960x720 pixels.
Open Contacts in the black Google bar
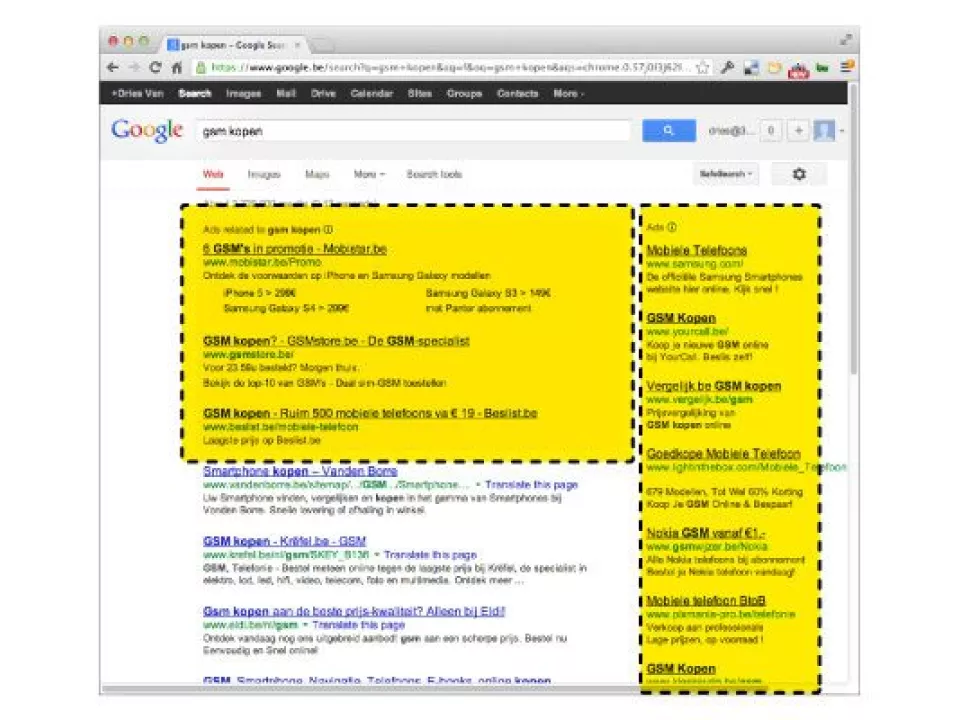(517, 94)
